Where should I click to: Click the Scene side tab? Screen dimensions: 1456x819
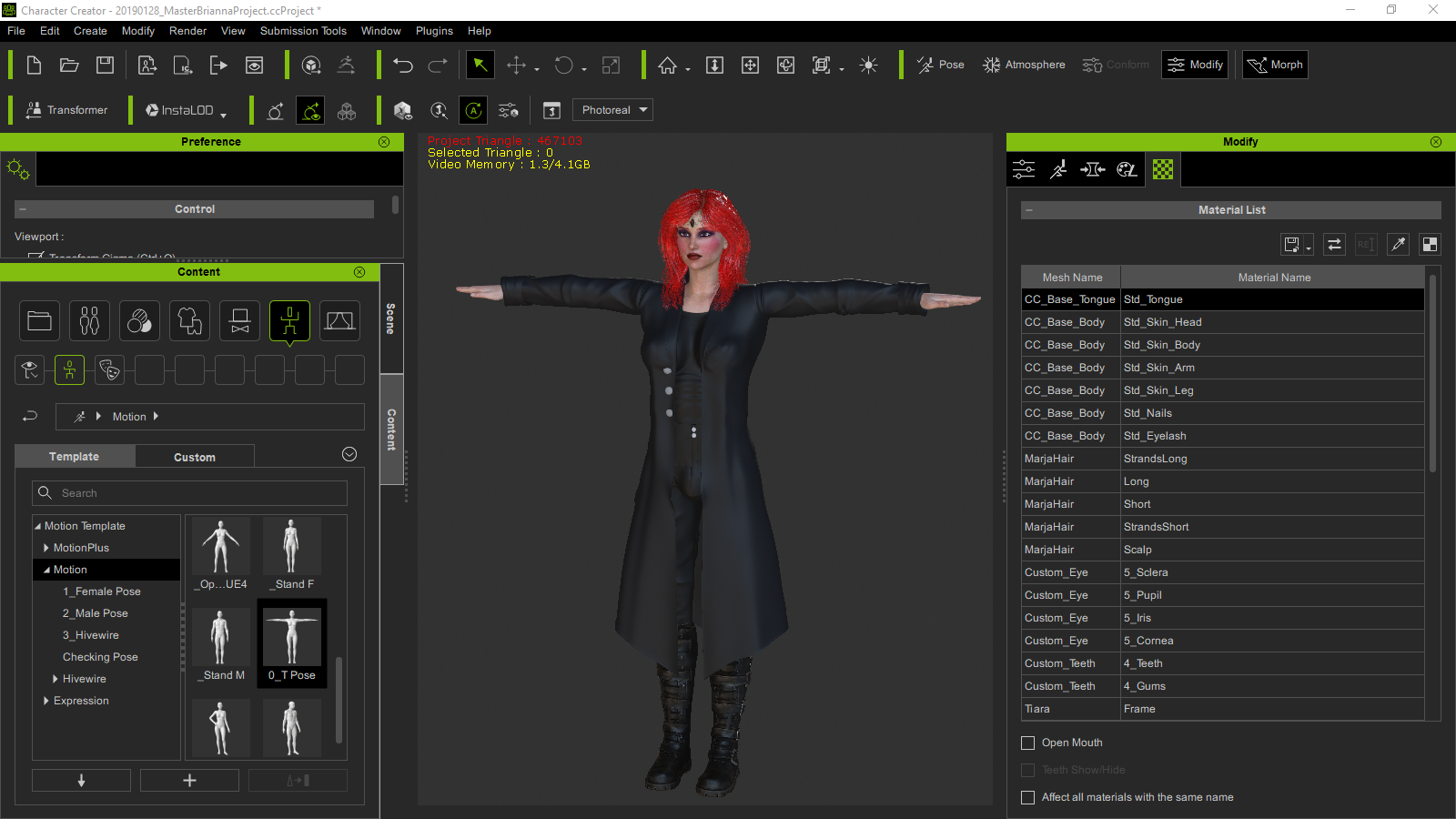pos(391,318)
